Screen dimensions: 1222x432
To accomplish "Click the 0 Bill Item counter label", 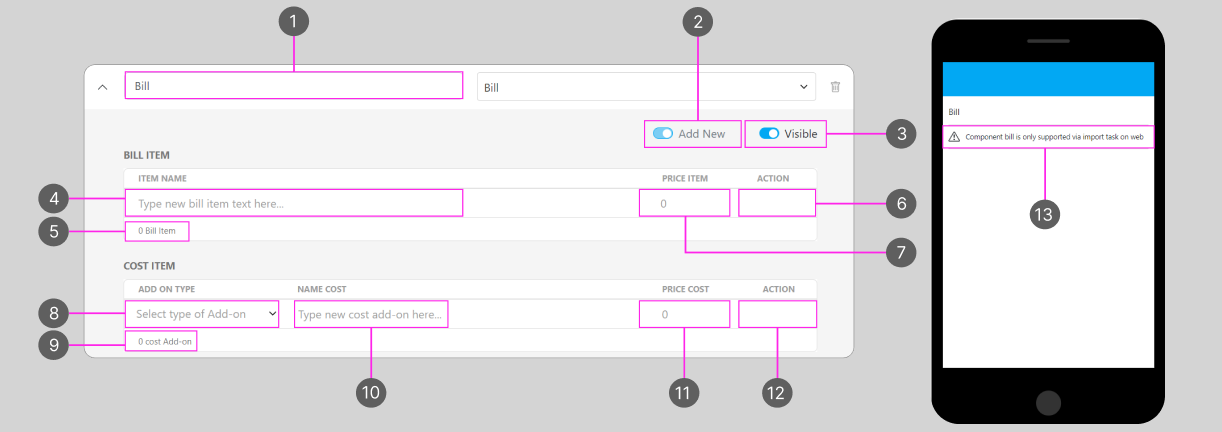I will pos(157,231).
